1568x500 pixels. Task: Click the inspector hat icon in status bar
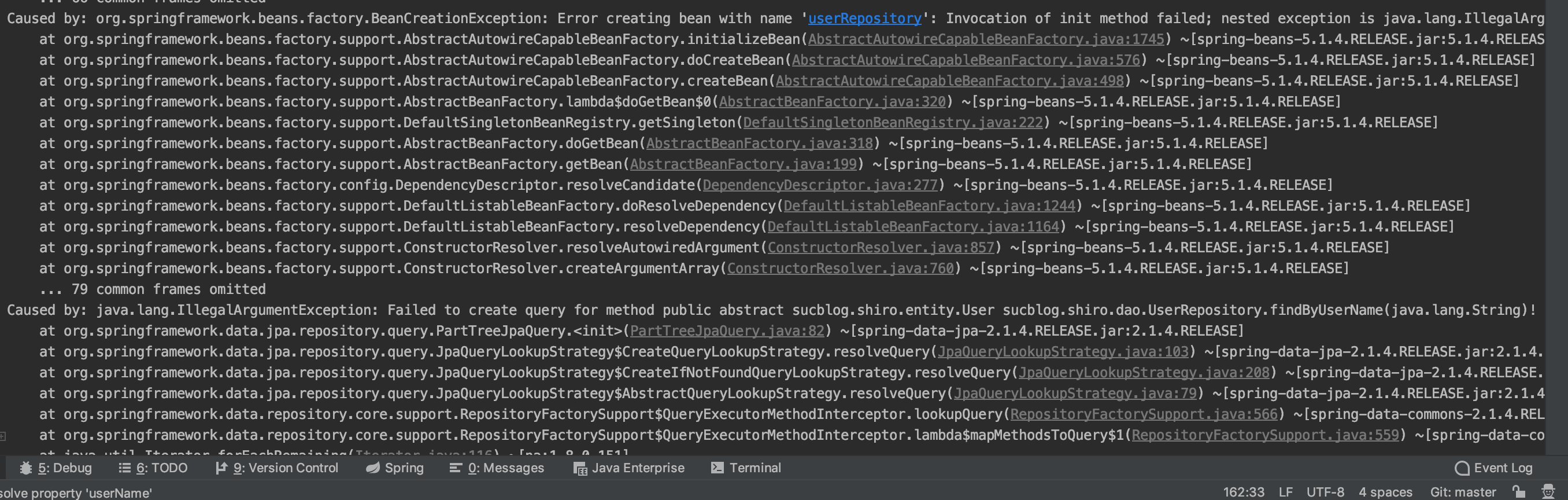[x=1548, y=491]
